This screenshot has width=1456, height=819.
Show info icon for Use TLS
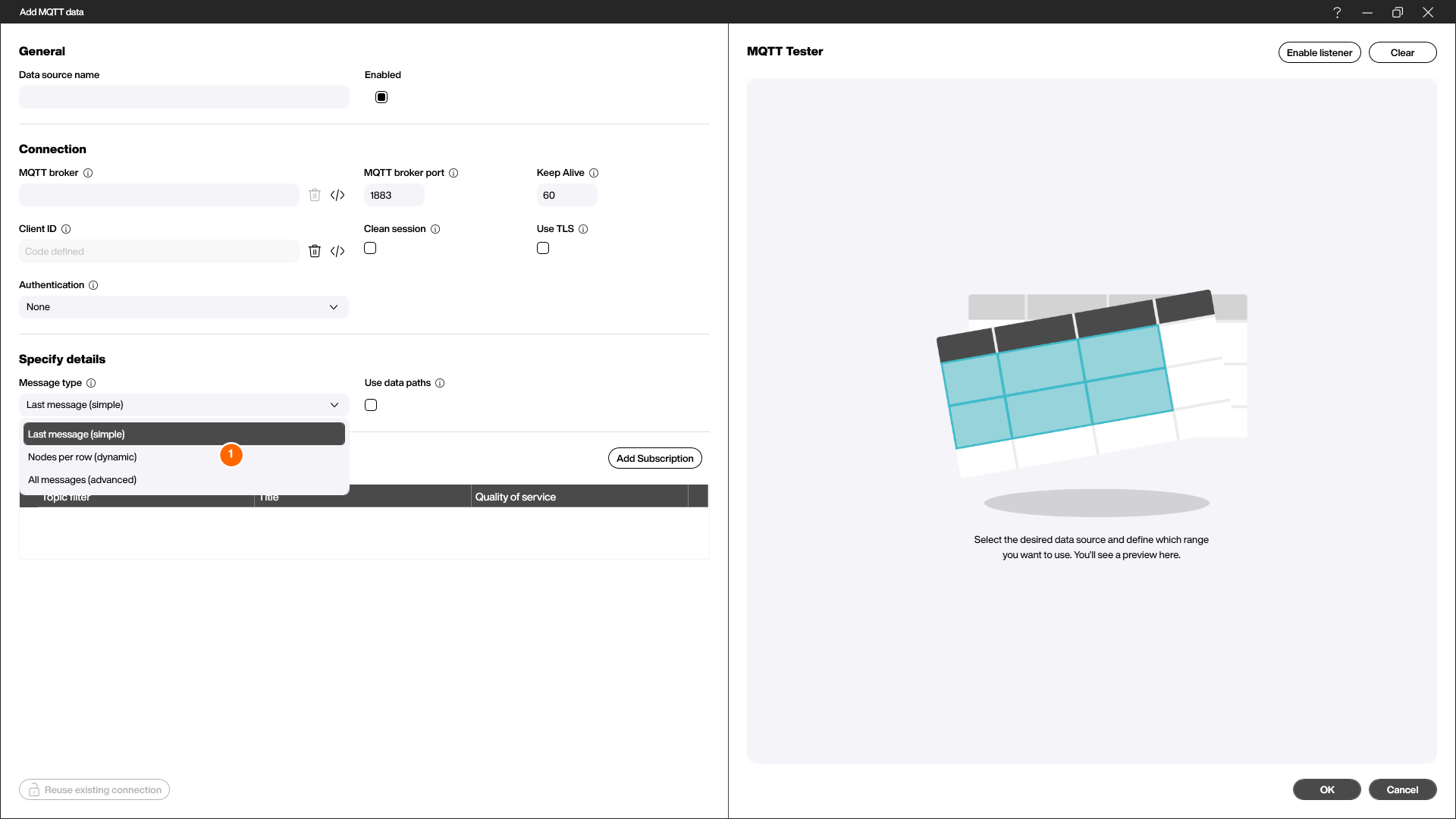click(x=583, y=229)
